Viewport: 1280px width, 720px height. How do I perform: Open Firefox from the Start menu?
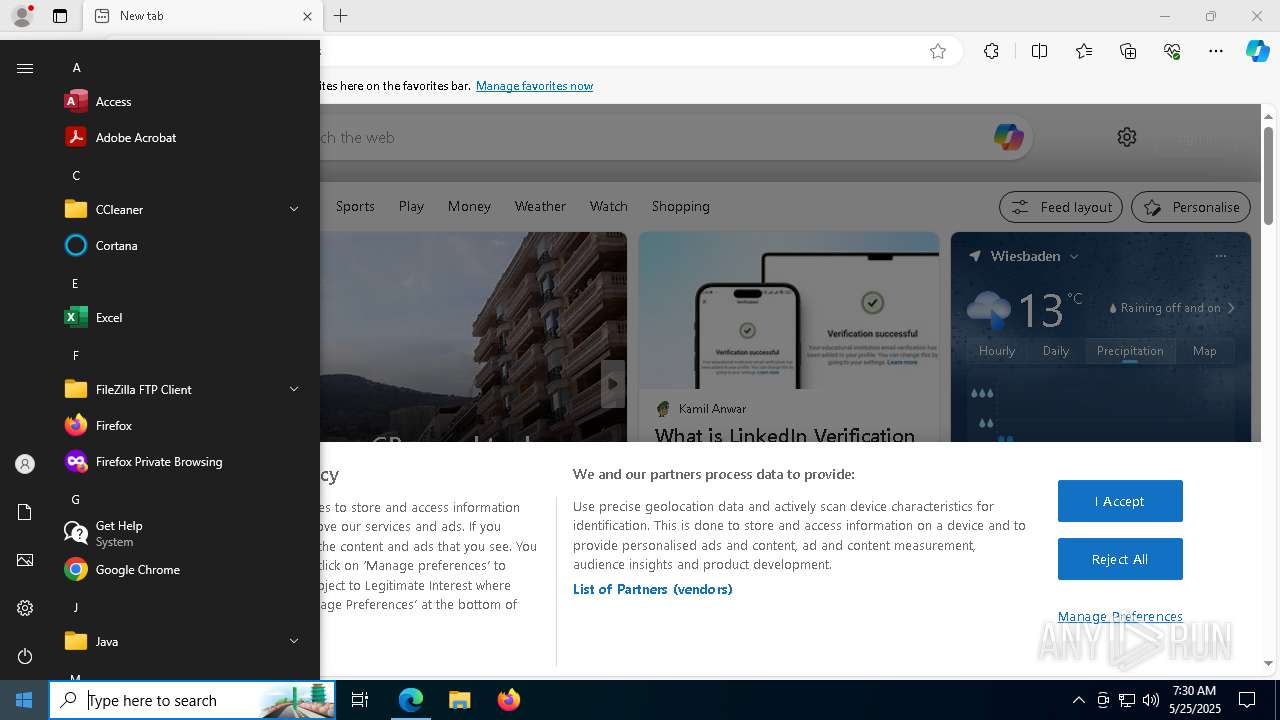(x=185, y=426)
